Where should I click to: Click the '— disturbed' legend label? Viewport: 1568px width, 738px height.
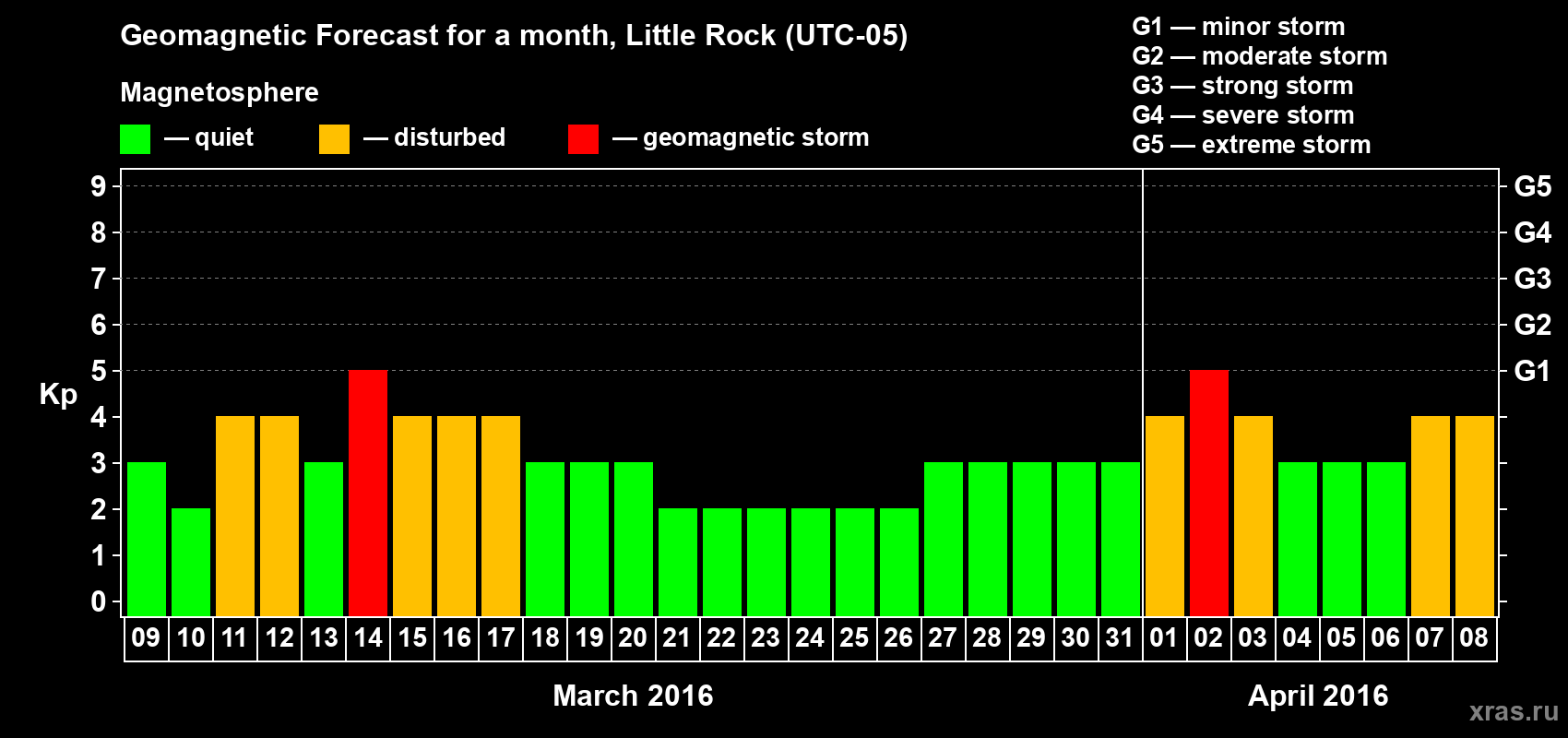tap(434, 137)
